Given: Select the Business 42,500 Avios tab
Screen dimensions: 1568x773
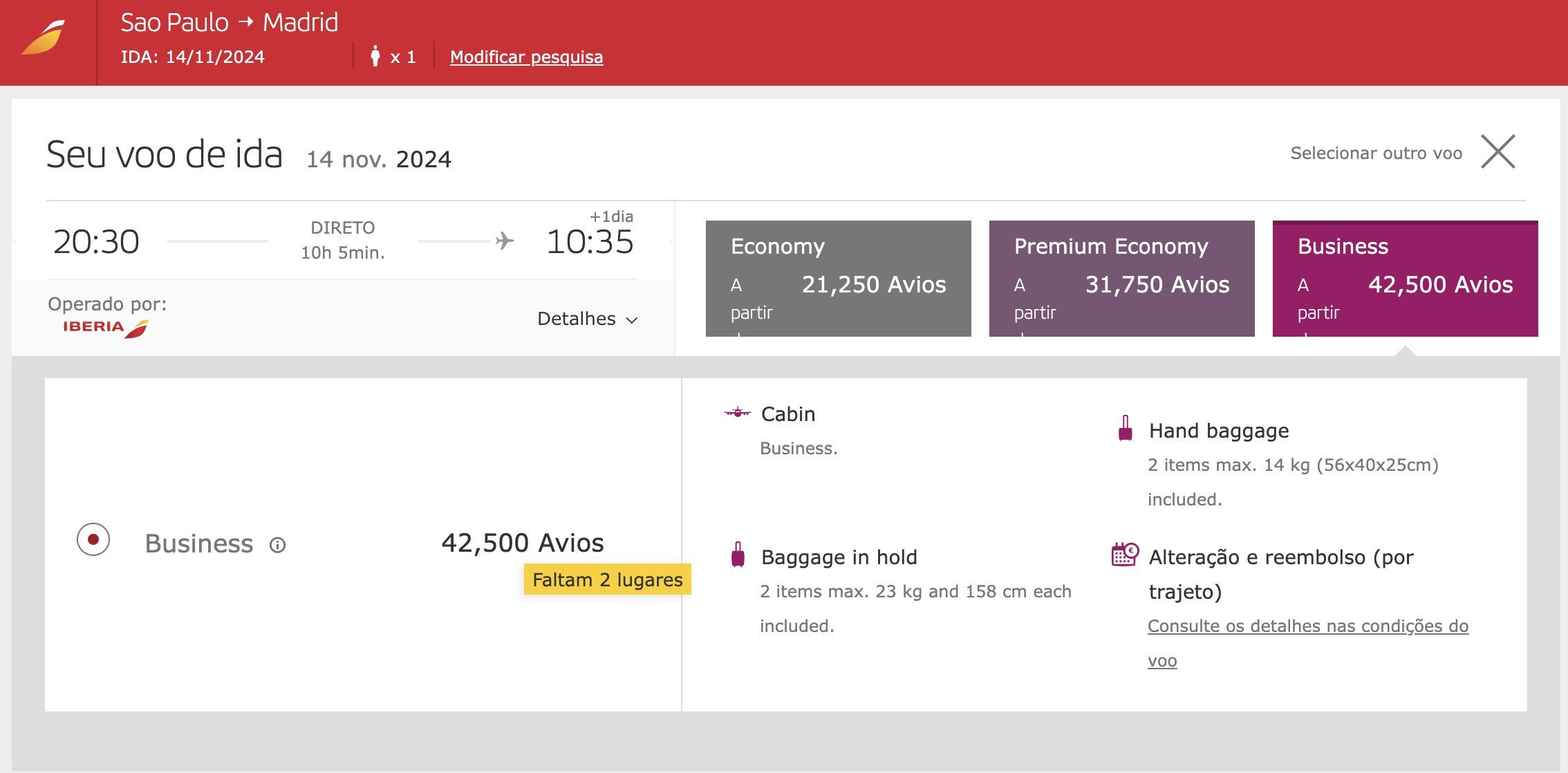Looking at the screenshot, I should pyautogui.click(x=1405, y=279).
